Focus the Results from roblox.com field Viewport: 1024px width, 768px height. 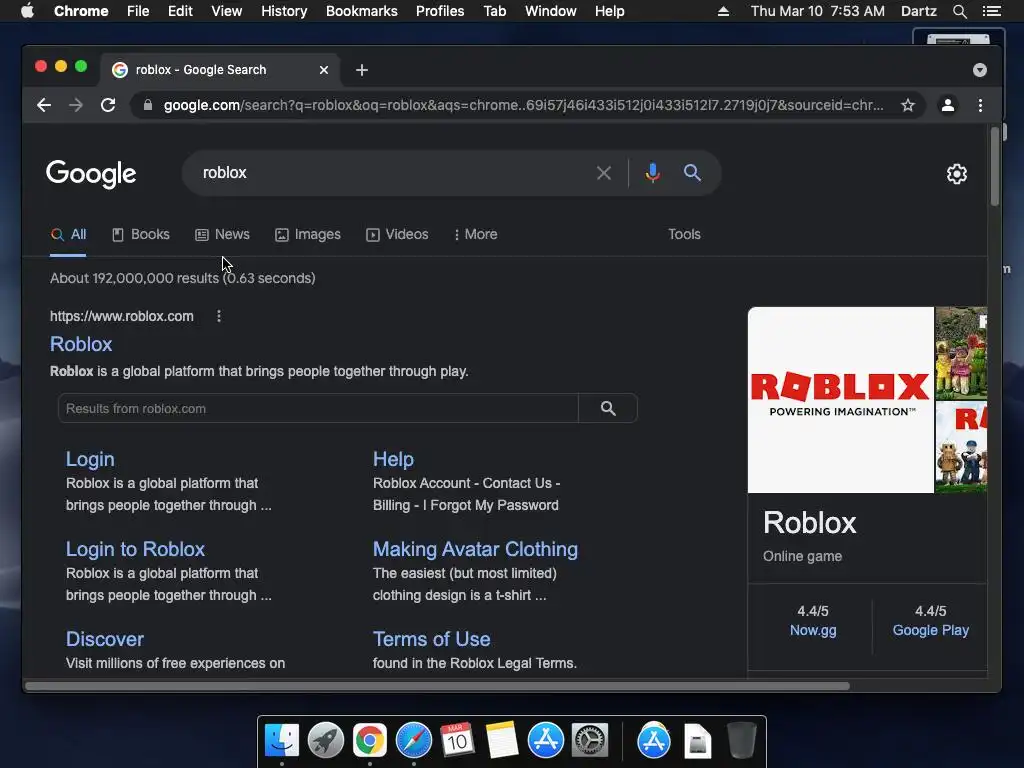[318, 408]
